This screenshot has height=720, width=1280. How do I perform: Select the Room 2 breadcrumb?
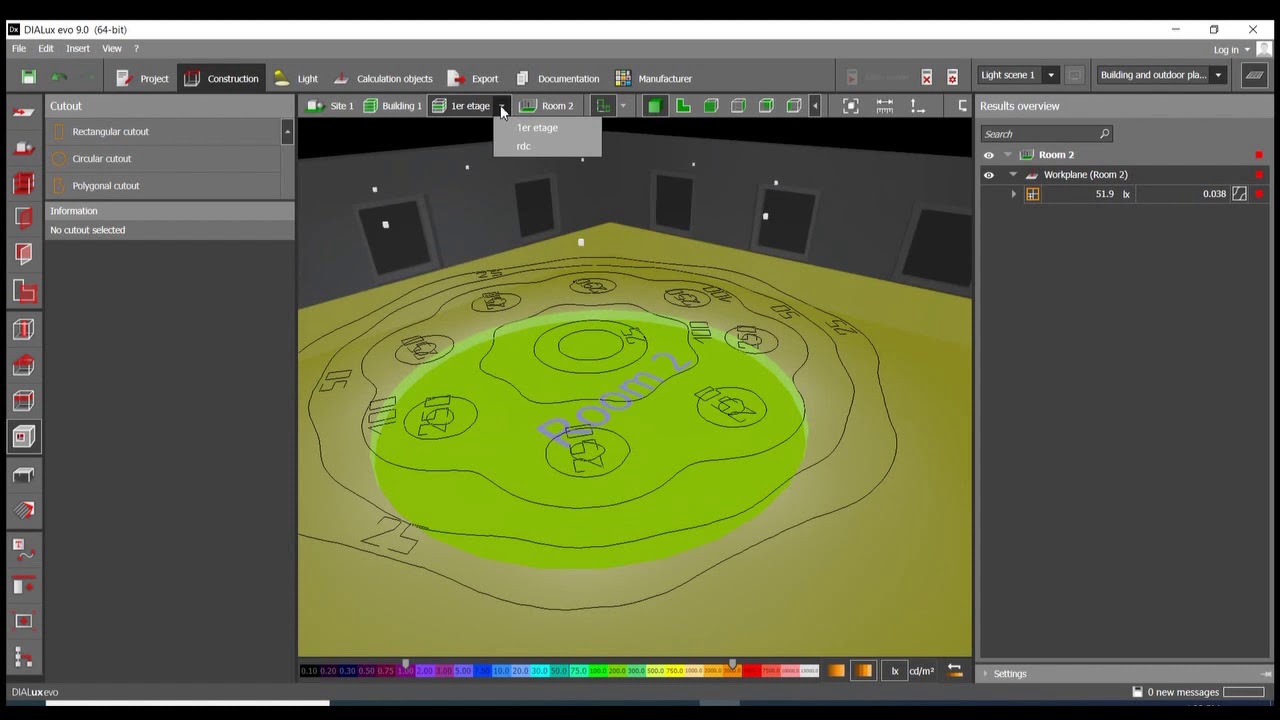point(547,105)
